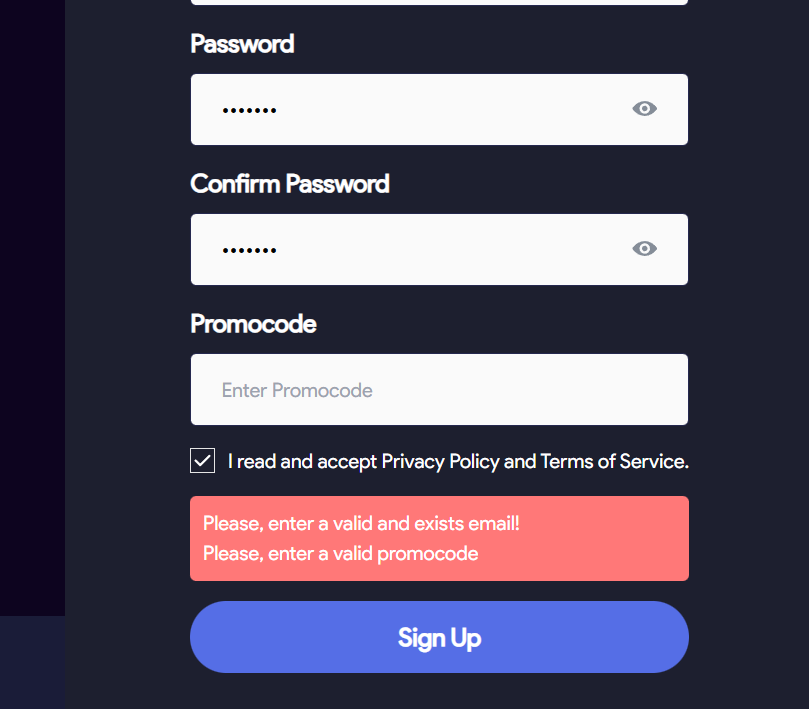The width and height of the screenshot is (809, 709).
Task: Show the Password field's hidden characters
Action: click(x=645, y=109)
